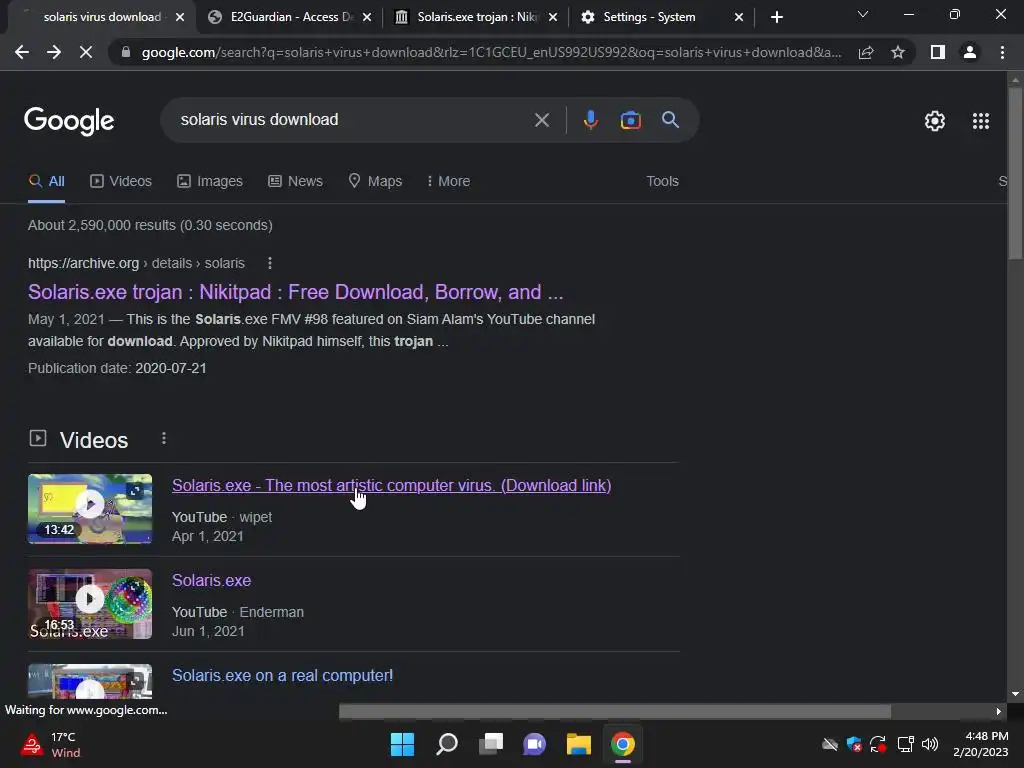Viewport: 1024px width, 768px height.
Task: Bookmark this tab with the star
Action: click(x=898, y=52)
